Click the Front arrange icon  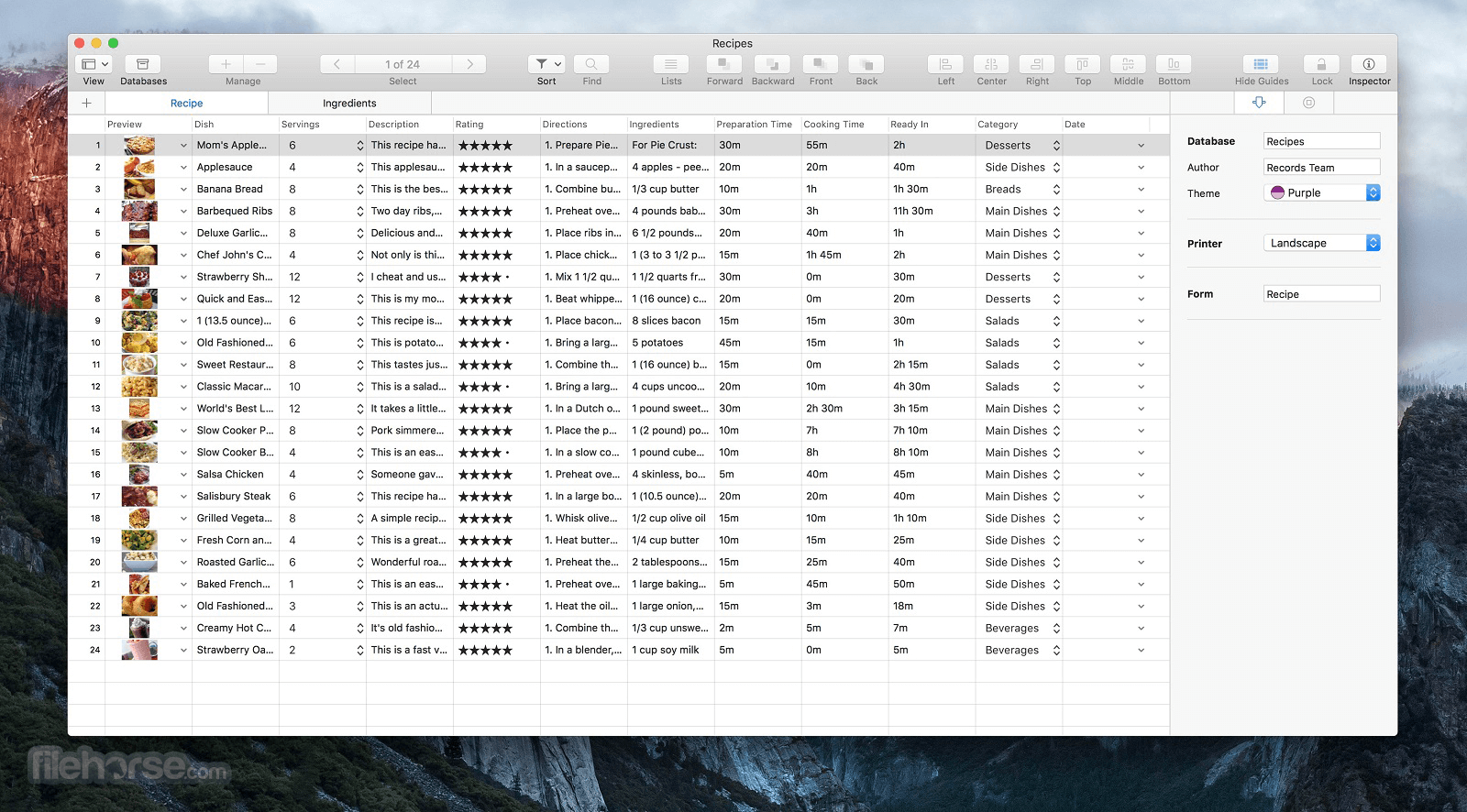click(821, 64)
